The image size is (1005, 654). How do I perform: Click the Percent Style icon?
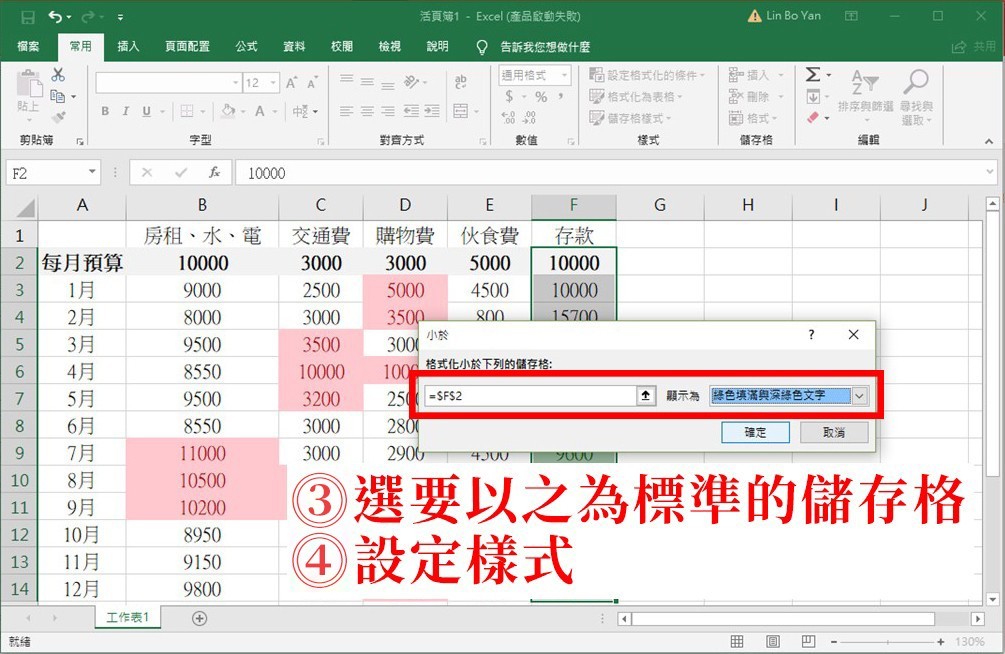coord(542,97)
